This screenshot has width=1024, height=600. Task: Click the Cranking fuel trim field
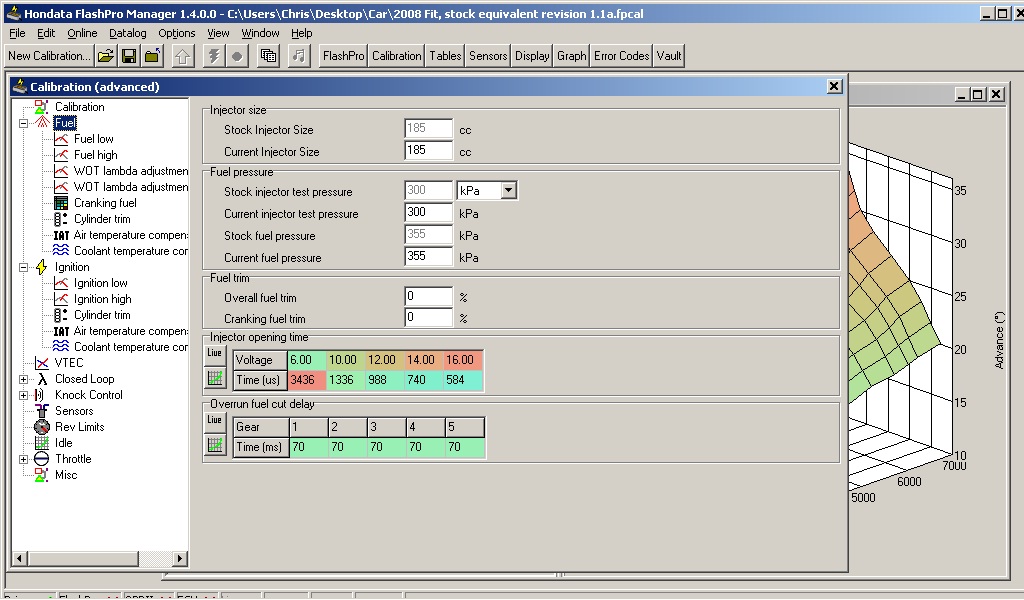(428, 317)
